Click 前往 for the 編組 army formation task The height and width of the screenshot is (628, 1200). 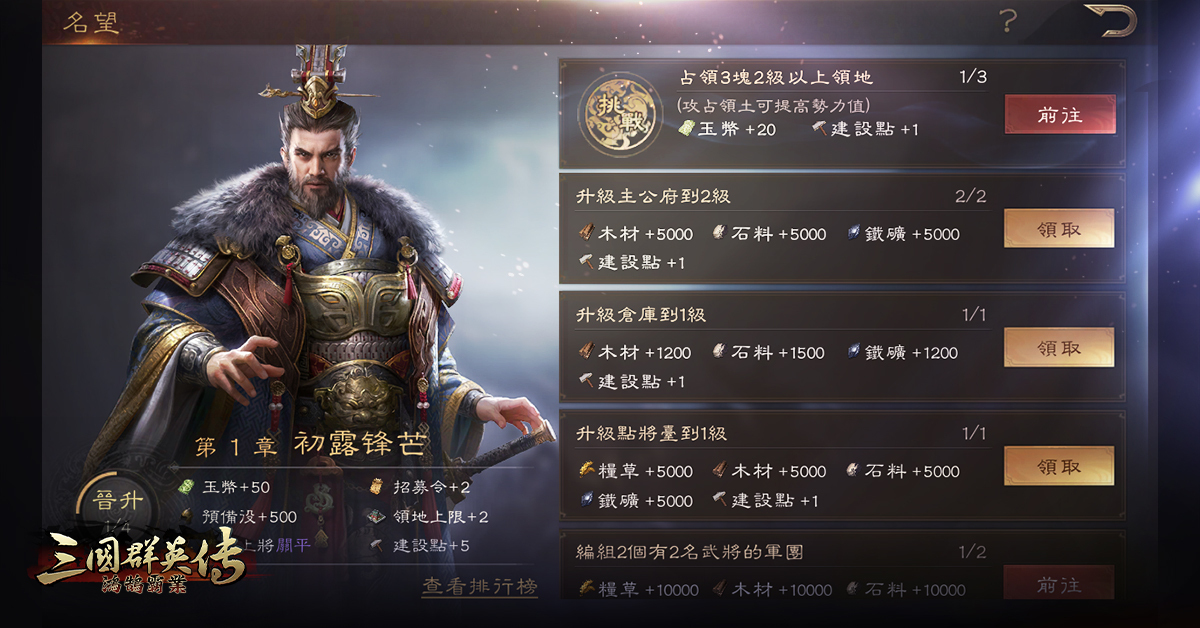(1059, 582)
